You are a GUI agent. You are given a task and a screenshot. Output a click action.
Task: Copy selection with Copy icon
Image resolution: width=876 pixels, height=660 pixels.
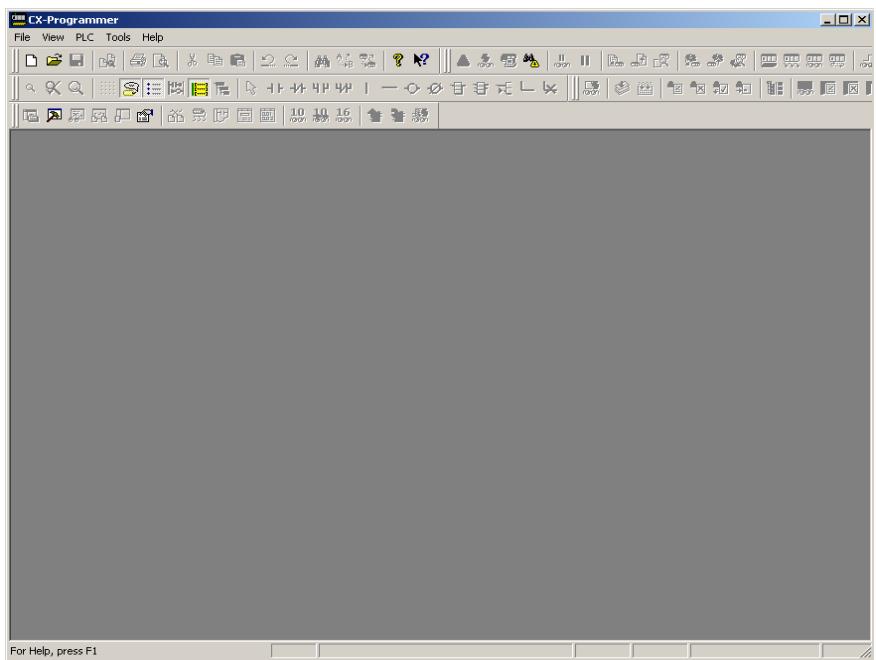click(215, 60)
